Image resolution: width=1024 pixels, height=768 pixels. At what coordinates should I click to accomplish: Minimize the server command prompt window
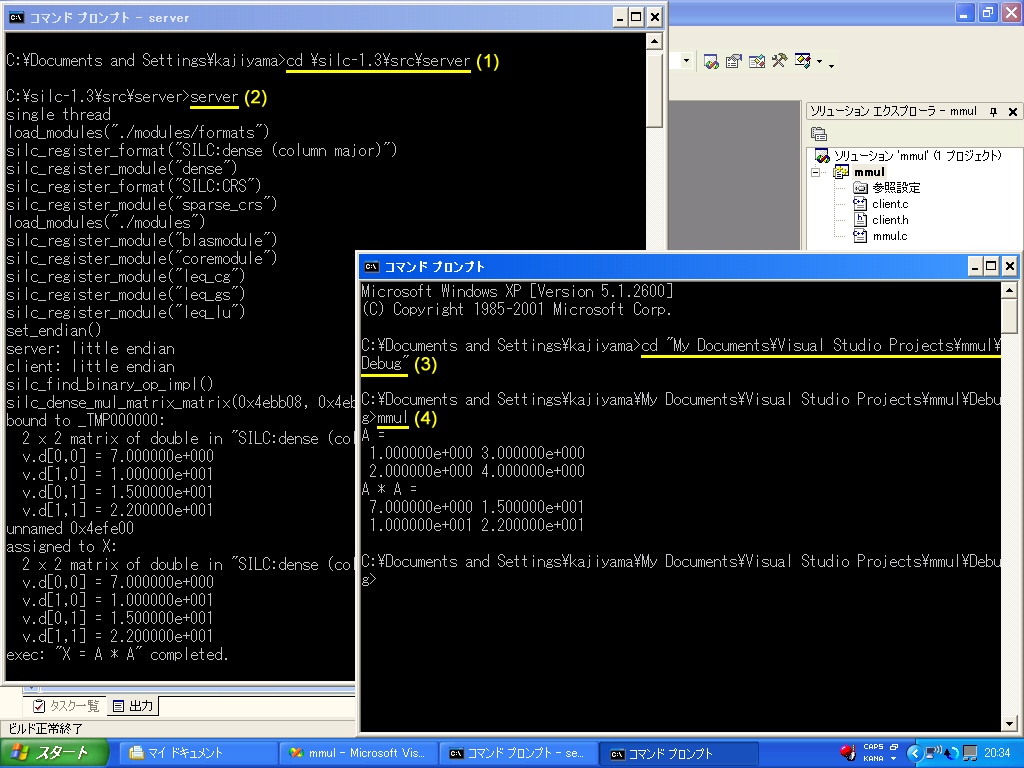[619, 18]
